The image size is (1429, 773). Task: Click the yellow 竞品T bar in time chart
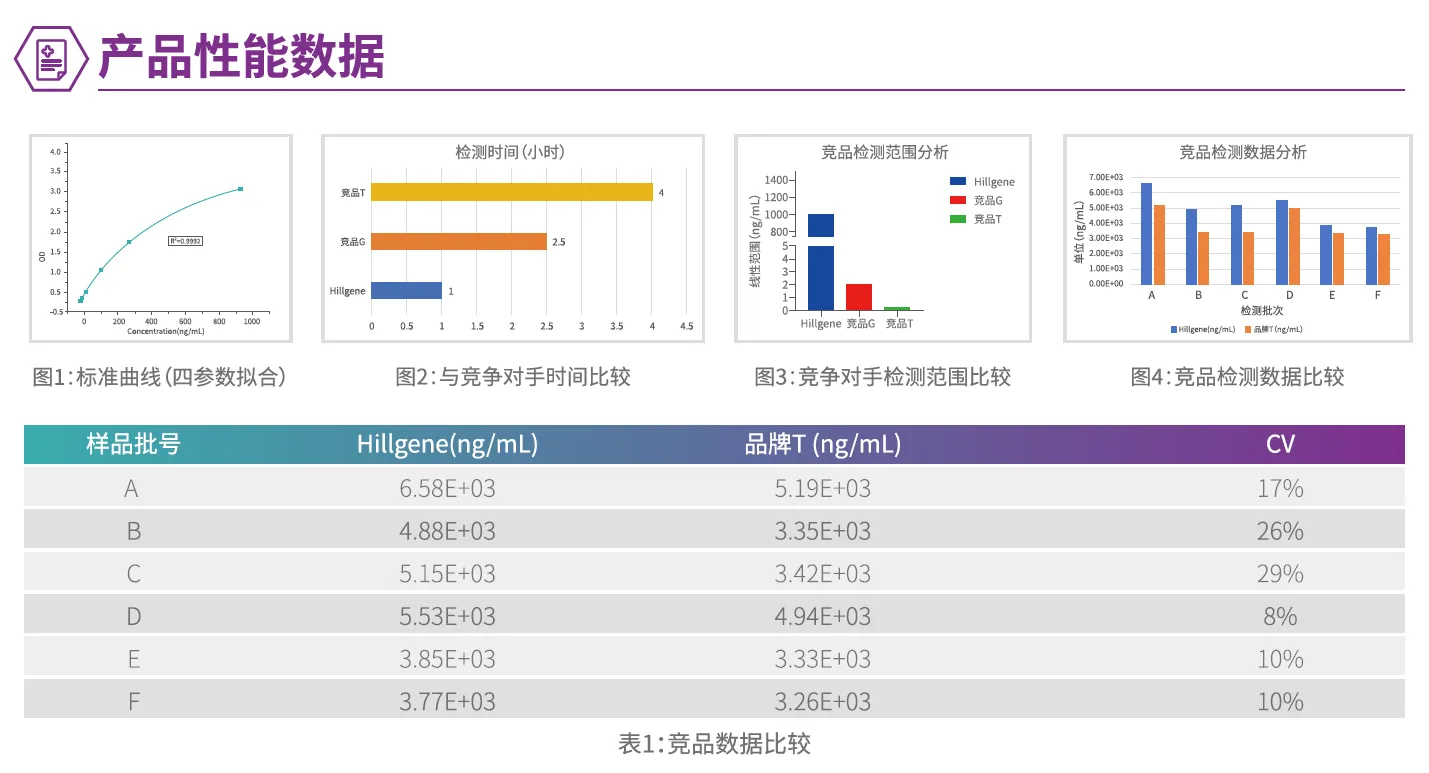point(512,192)
